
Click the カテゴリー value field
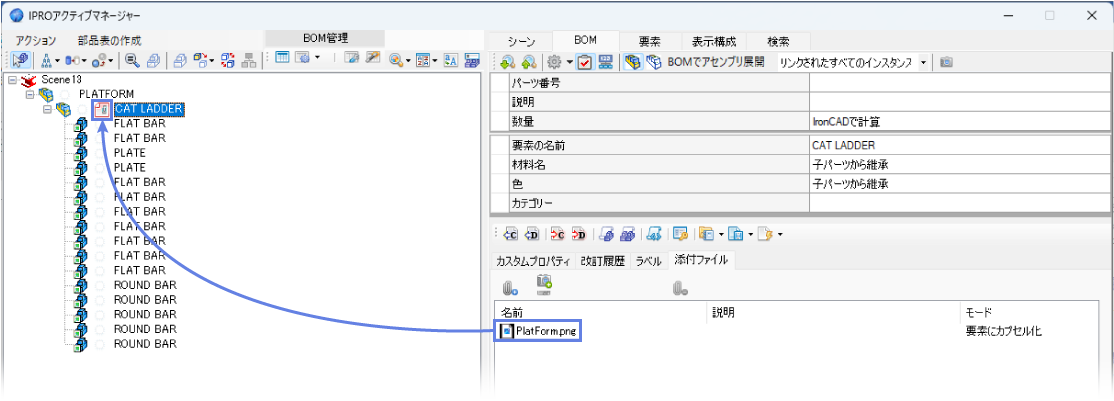[958, 203]
